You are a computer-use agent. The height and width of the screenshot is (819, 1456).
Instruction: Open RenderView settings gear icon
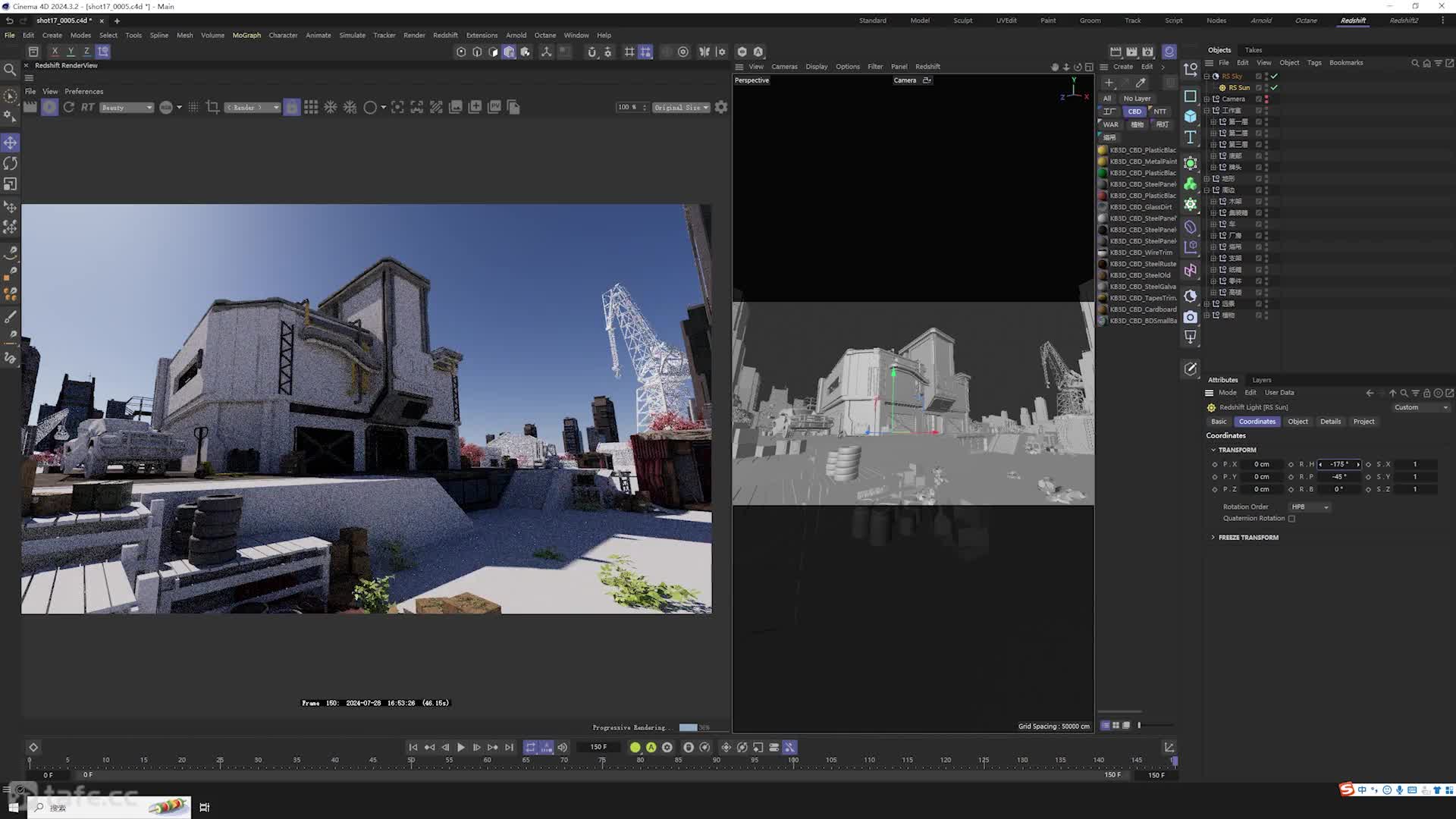coord(721,107)
